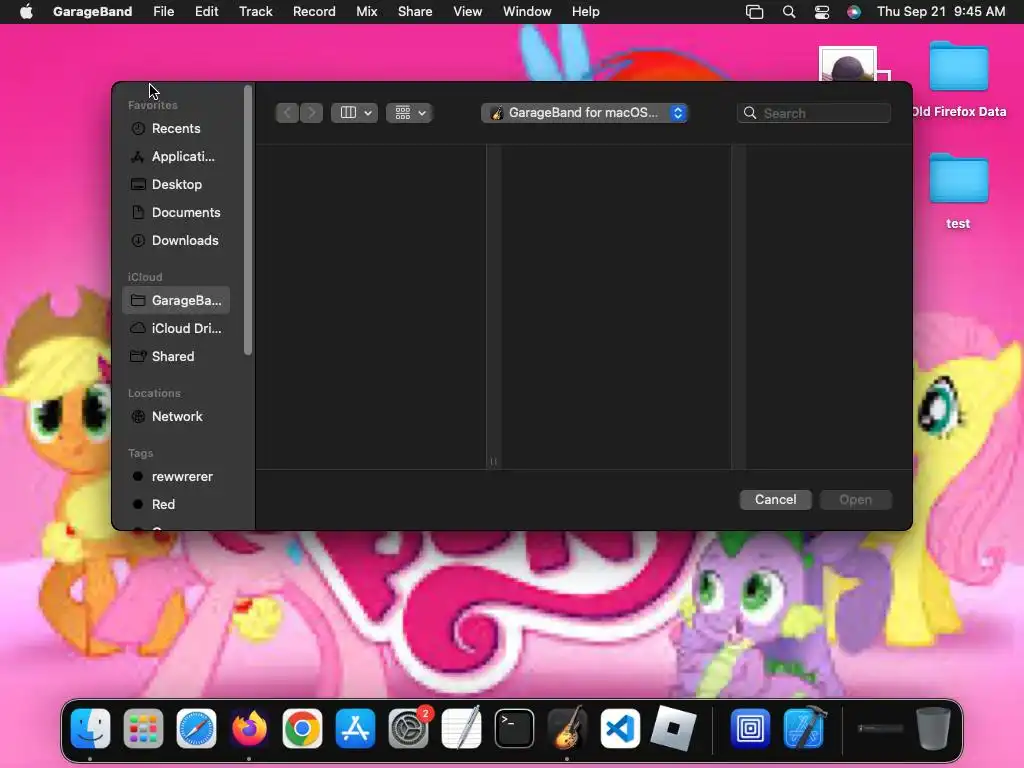
Task: Open iCloud Drive in sidebar
Action: click(x=176, y=328)
